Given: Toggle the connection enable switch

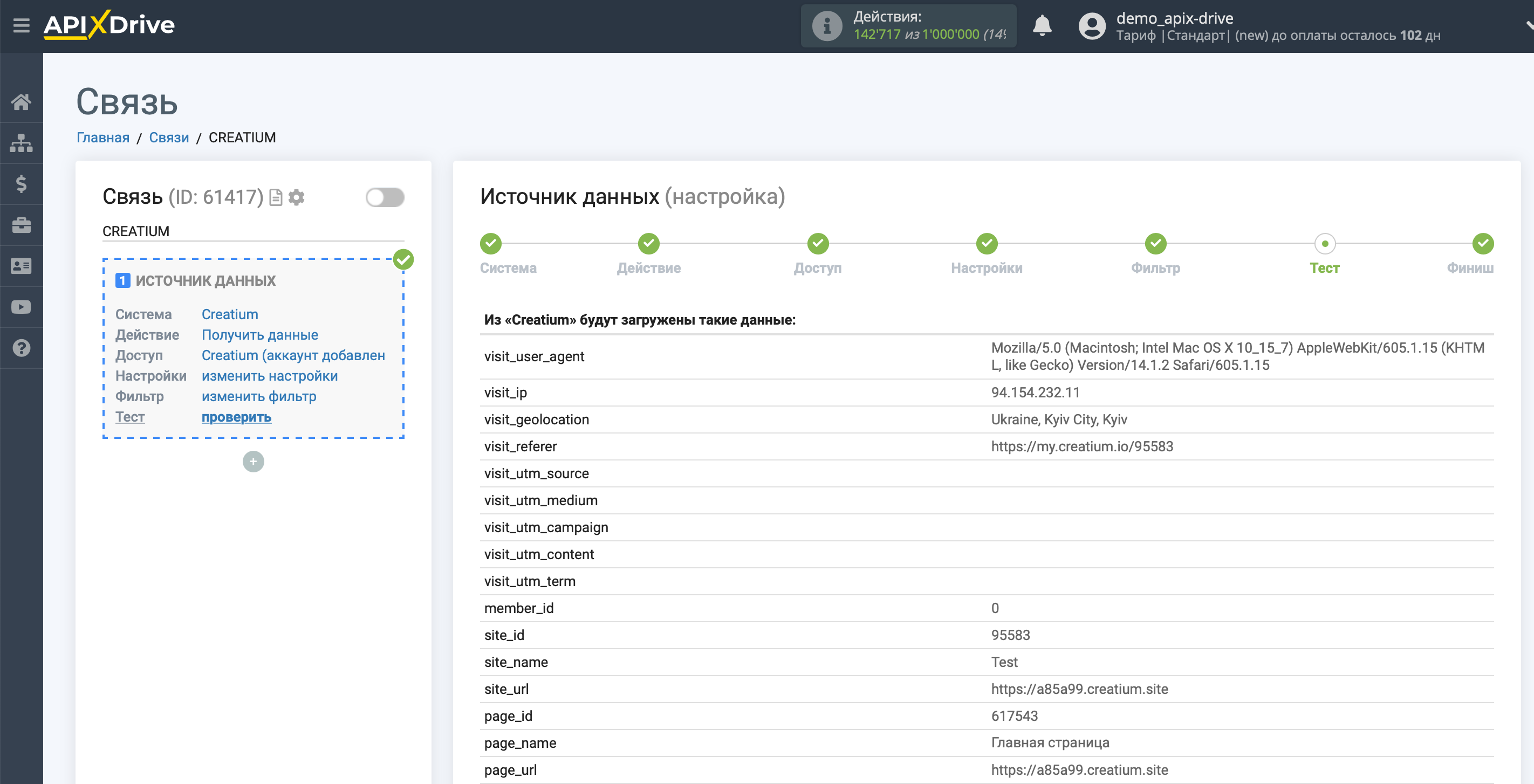Looking at the screenshot, I should click(x=385, y=197).
